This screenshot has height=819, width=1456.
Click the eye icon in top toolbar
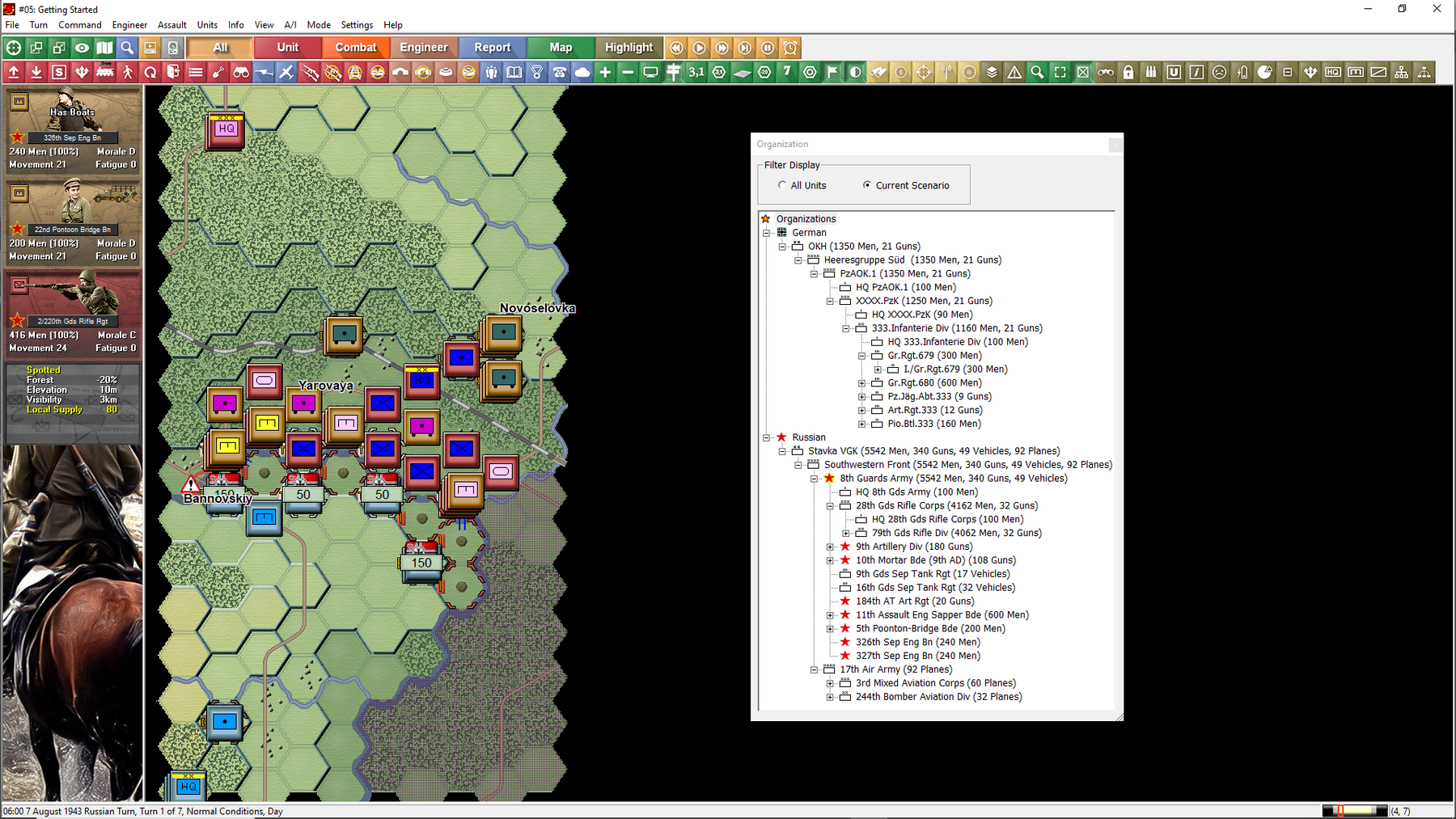coord(82,48)
